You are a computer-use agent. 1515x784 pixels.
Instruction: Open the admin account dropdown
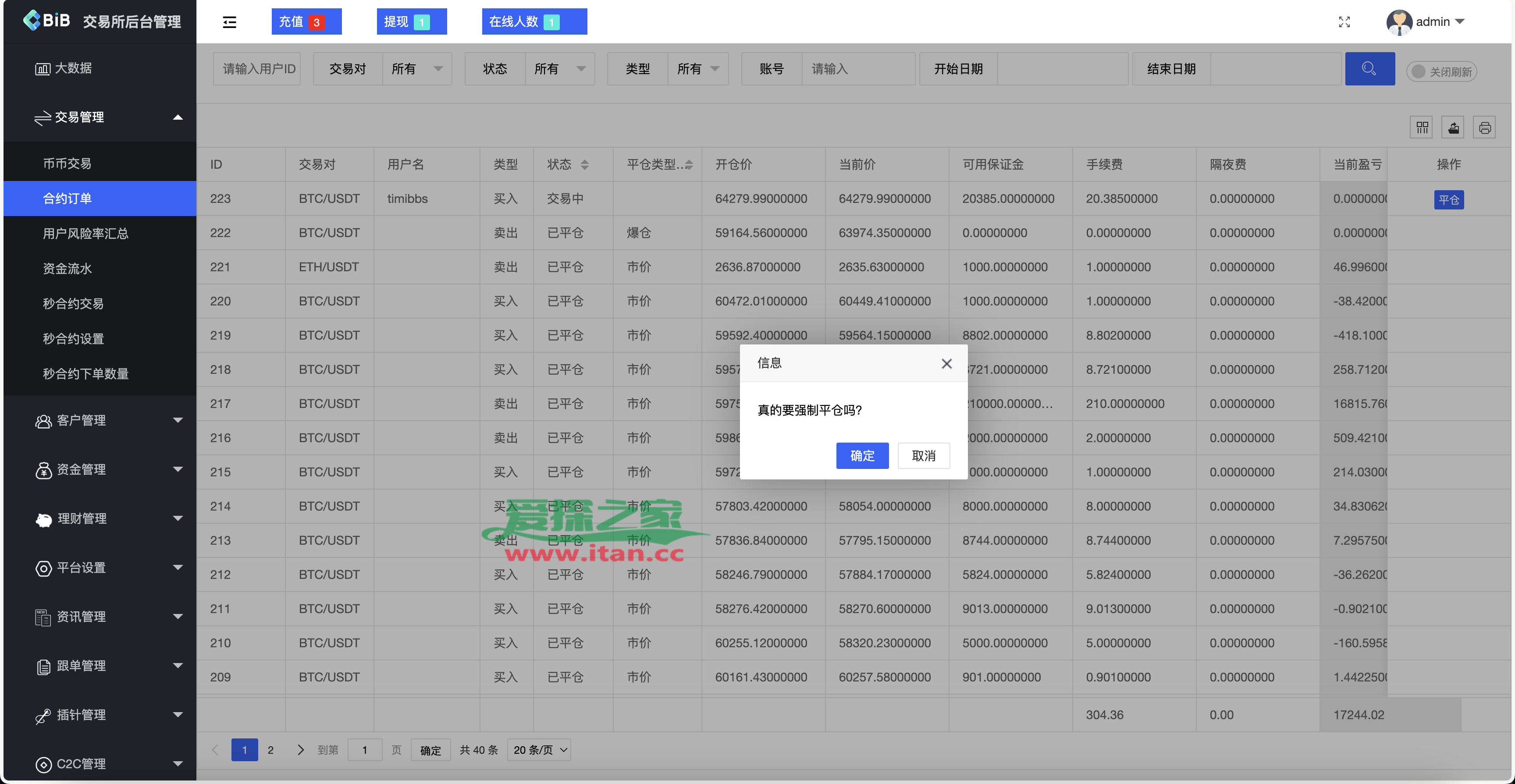pos(1435,22)
